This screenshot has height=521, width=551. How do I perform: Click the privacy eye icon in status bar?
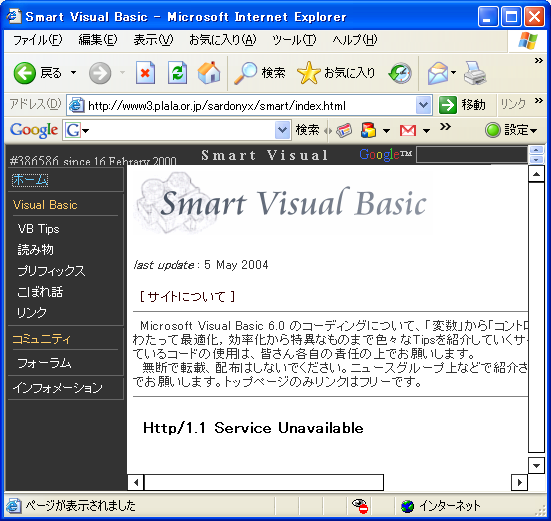pos(360,506)
